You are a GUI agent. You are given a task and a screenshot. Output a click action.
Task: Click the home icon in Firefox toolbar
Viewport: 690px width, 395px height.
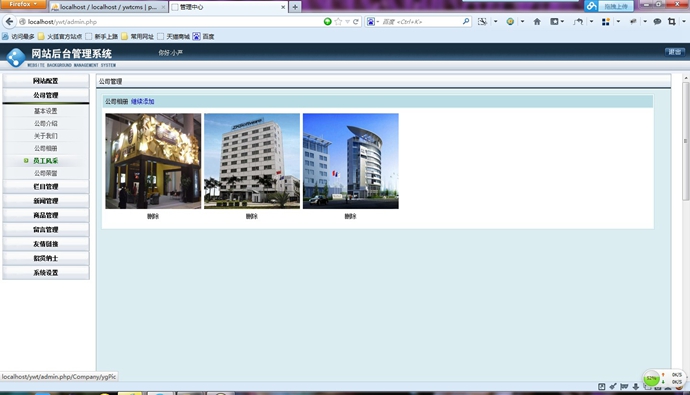(x=537, y=22)
